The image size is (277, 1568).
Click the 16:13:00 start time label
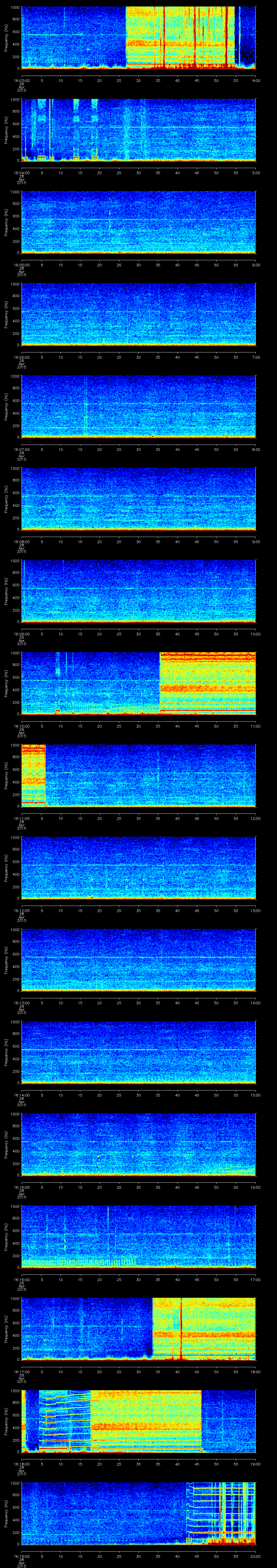tap(21, 1003)
